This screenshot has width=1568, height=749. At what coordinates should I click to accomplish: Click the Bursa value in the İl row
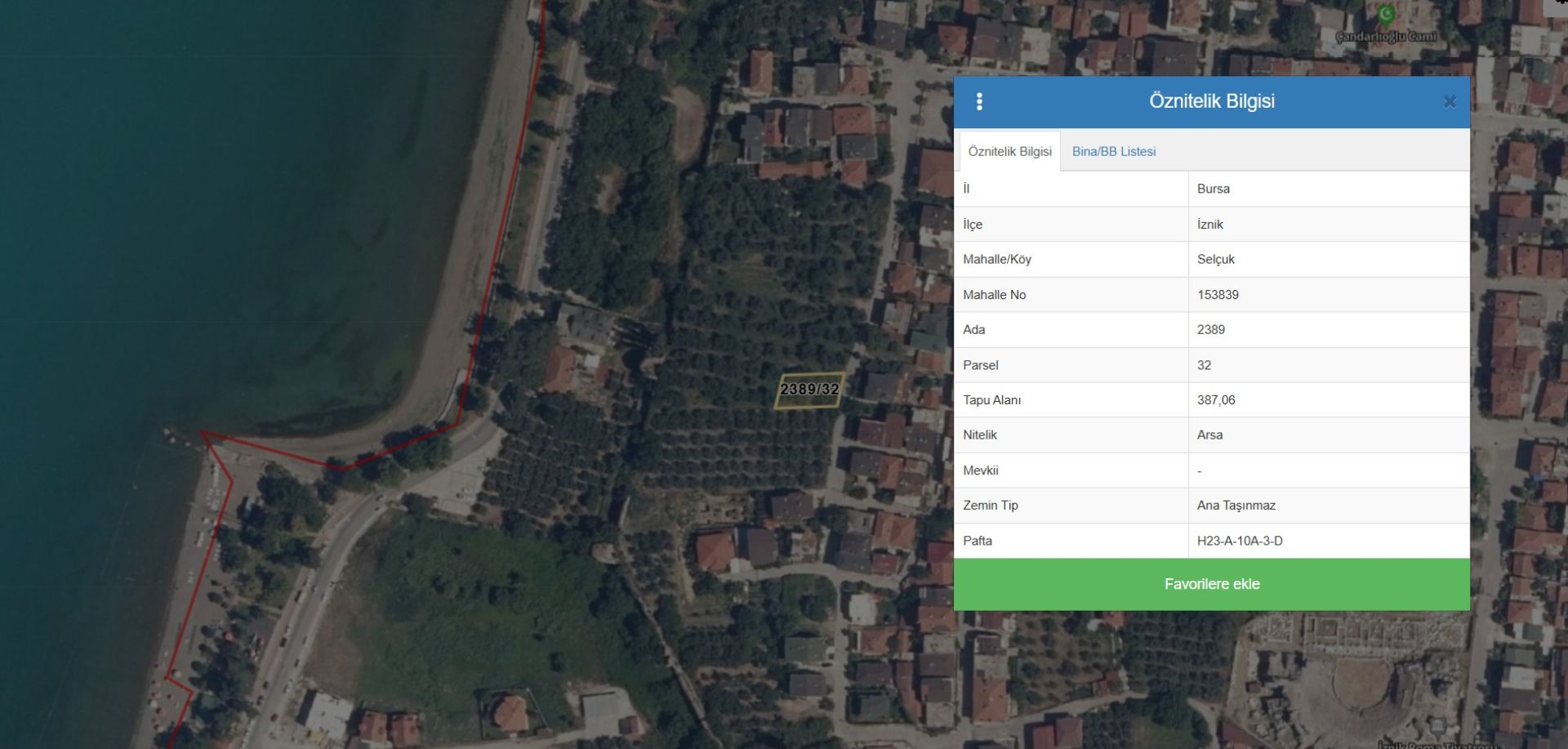pos(1213,189)
